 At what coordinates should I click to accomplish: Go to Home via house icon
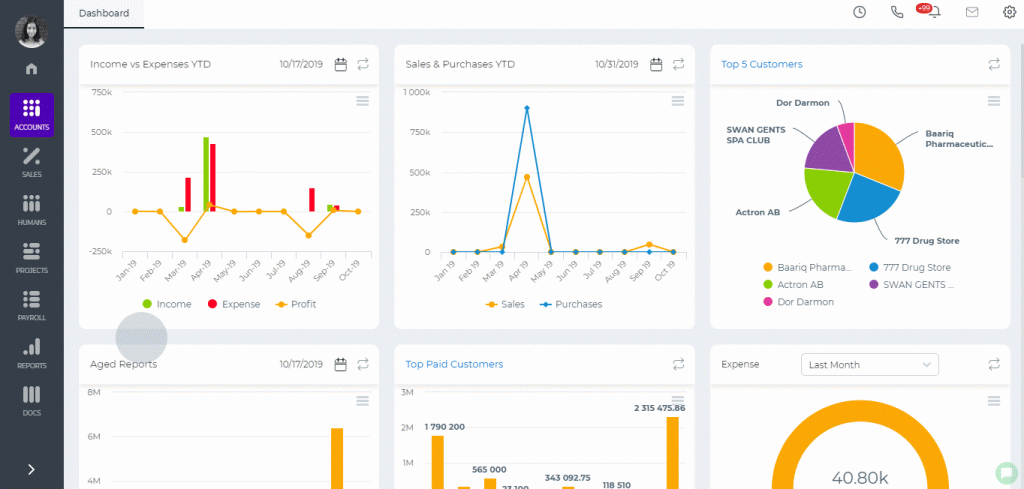click(x=31, y=69)
